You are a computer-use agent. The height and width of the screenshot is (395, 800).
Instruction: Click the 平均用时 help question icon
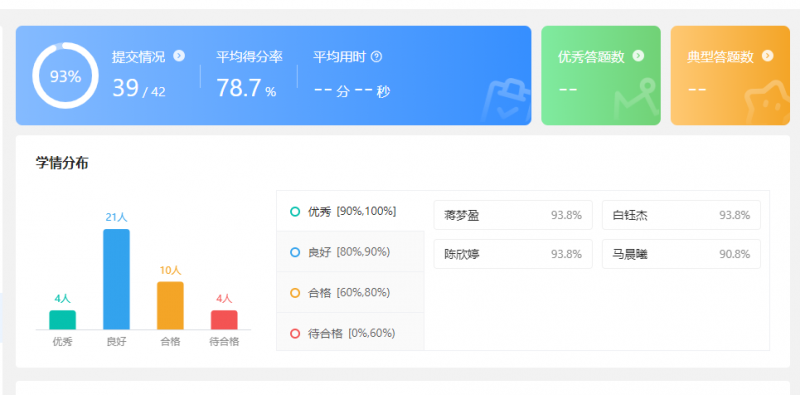[377, 57]
